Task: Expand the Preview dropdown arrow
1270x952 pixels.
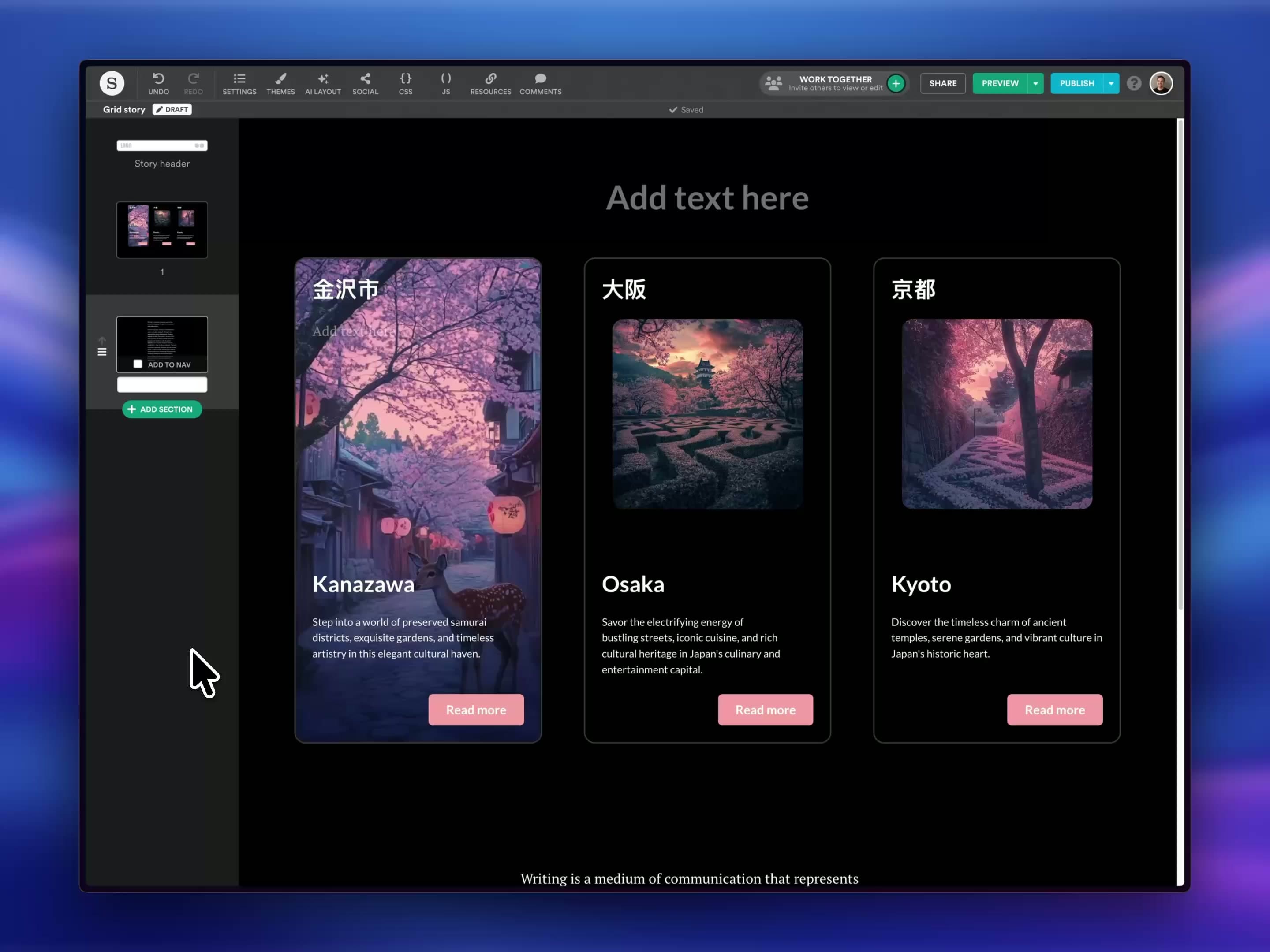Action: click(1035, 84)
